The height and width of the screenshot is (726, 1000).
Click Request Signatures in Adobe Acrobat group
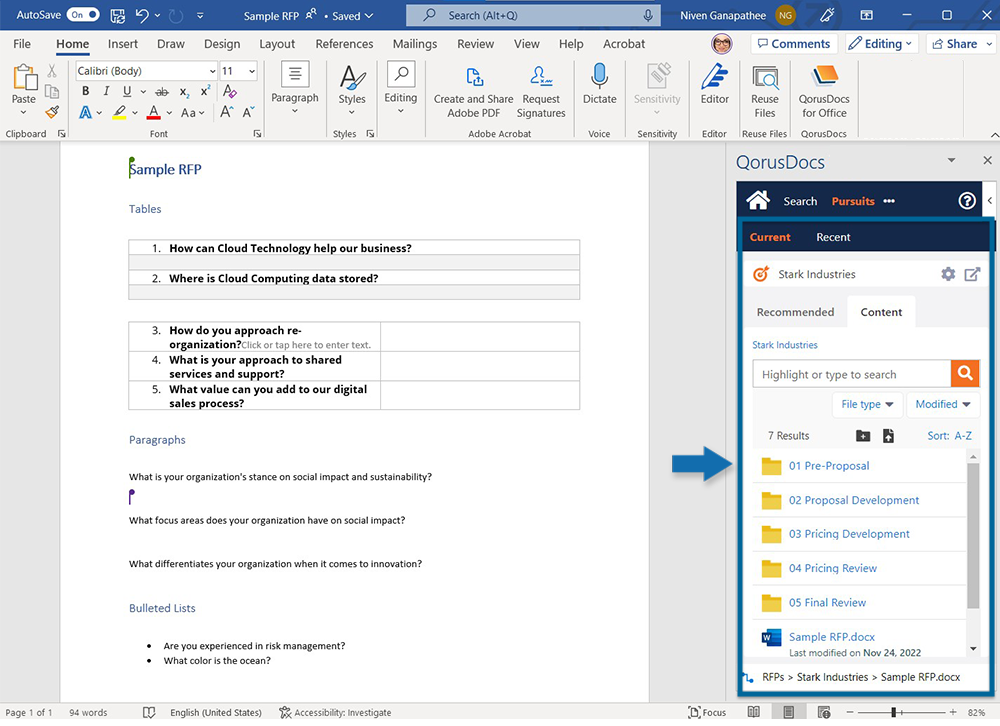coord(541,93)
